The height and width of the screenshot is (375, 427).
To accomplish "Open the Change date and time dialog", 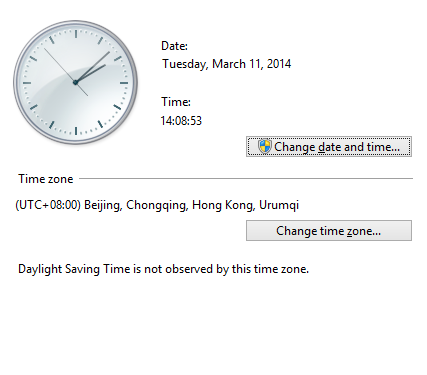I will pos(329,147).
